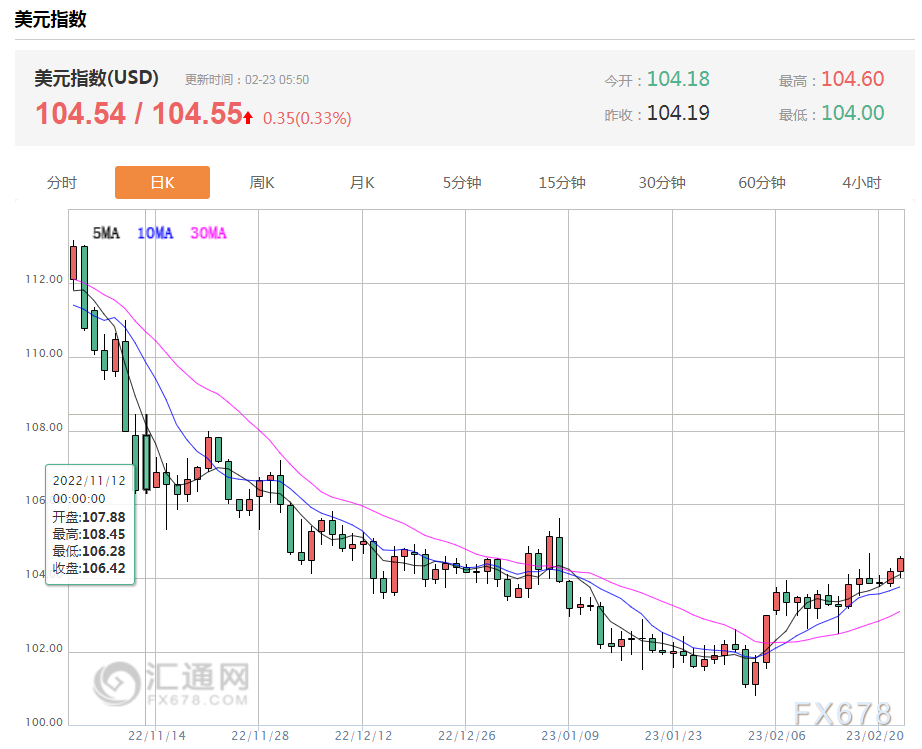
Task: Open the 4小时 chart view
Action: coord(860,183)
